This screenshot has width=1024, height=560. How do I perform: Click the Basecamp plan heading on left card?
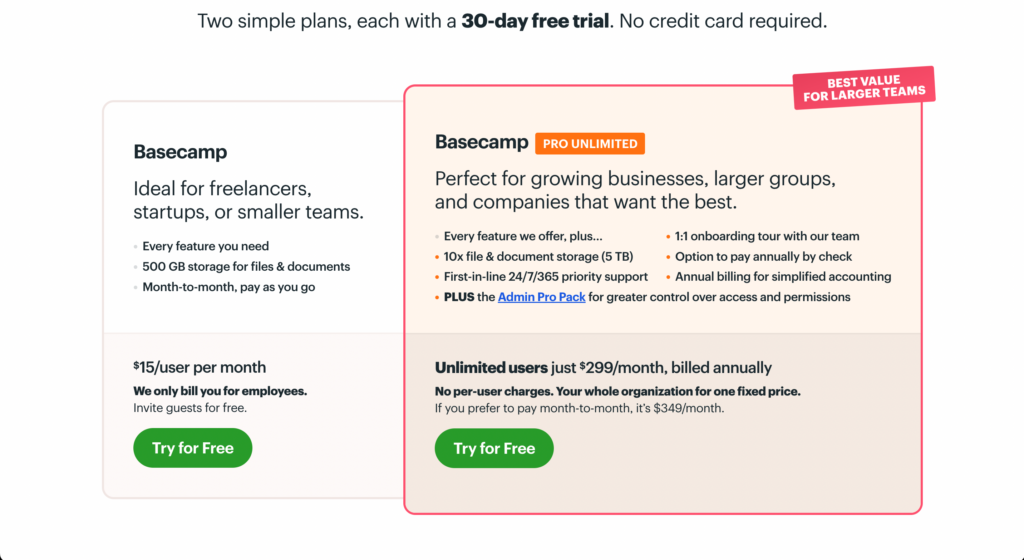tap(180, 151)
